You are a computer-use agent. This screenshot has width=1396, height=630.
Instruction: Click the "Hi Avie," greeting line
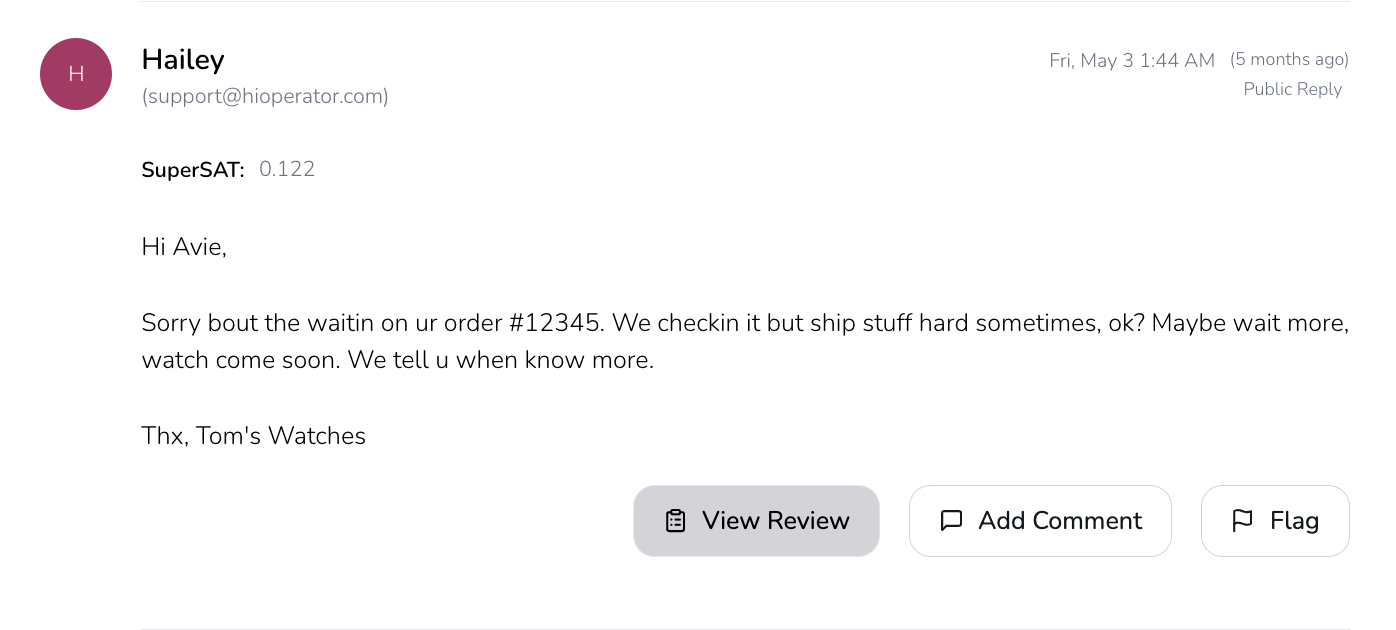click(184, 247)
